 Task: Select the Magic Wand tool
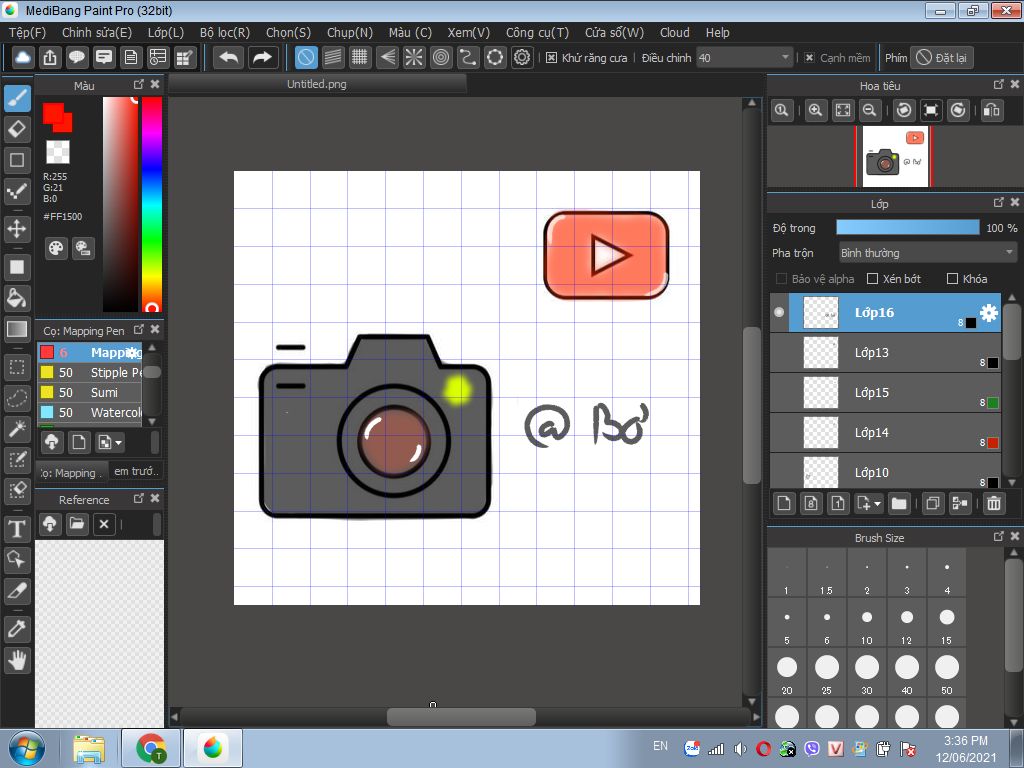[17, 429]
